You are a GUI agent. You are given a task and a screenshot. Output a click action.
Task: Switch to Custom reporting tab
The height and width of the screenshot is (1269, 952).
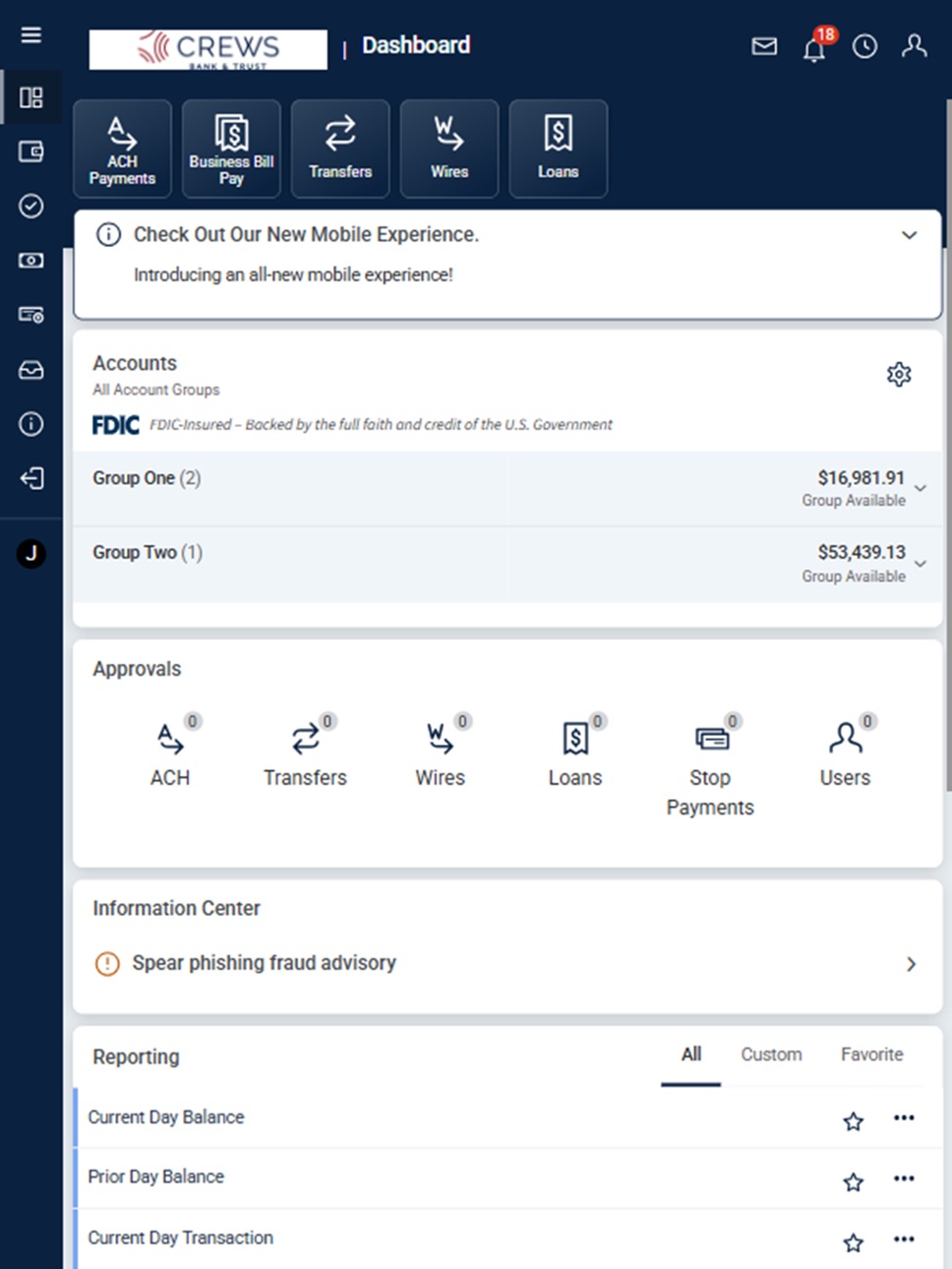tap(771, 1055)
